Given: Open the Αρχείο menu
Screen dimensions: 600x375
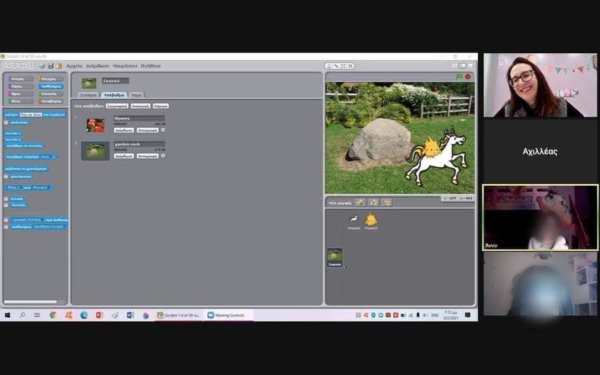Looking at the screenshot, I should point(74,66).
